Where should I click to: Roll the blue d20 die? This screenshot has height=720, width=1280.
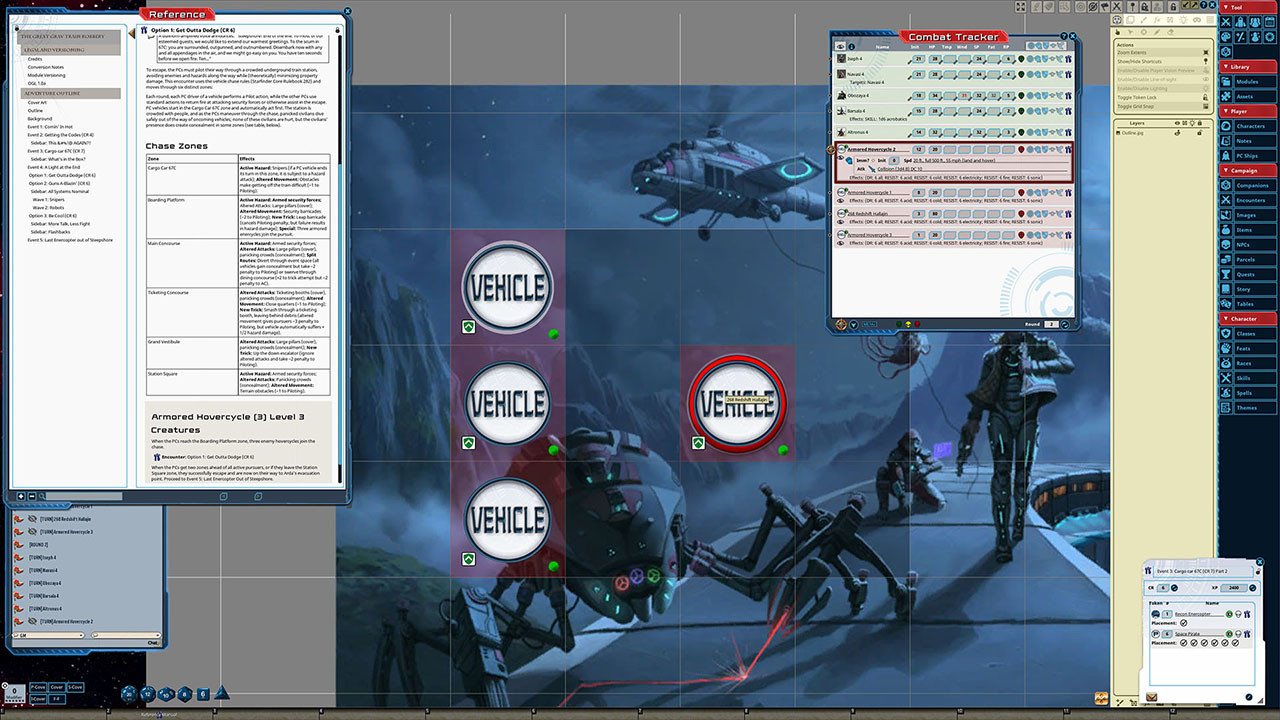tap(128, 694)
